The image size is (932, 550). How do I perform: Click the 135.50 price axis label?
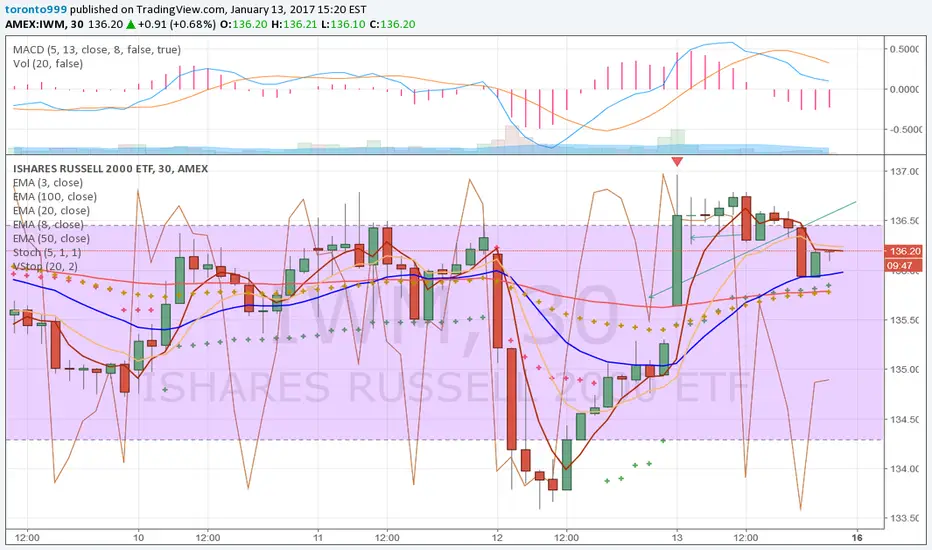pyautogui.click(x=904, y=320)
